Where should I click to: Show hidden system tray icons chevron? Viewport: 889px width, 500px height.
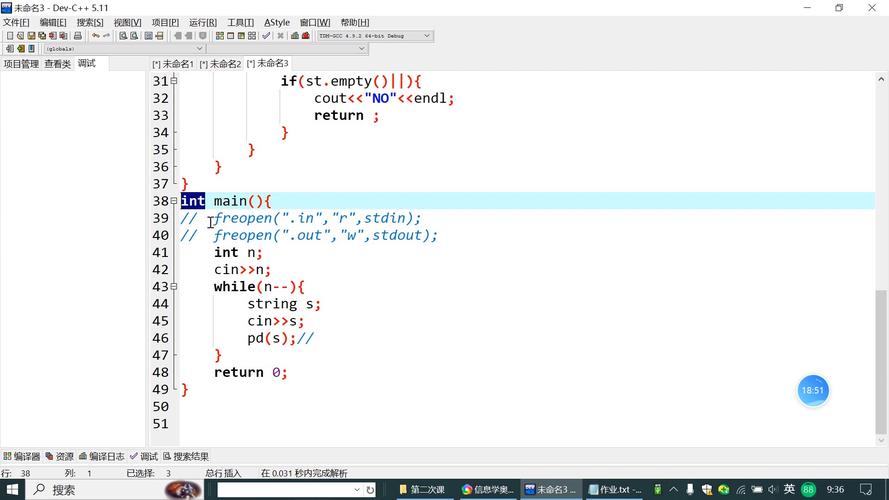pyautogui.click(x=674, y=489)
